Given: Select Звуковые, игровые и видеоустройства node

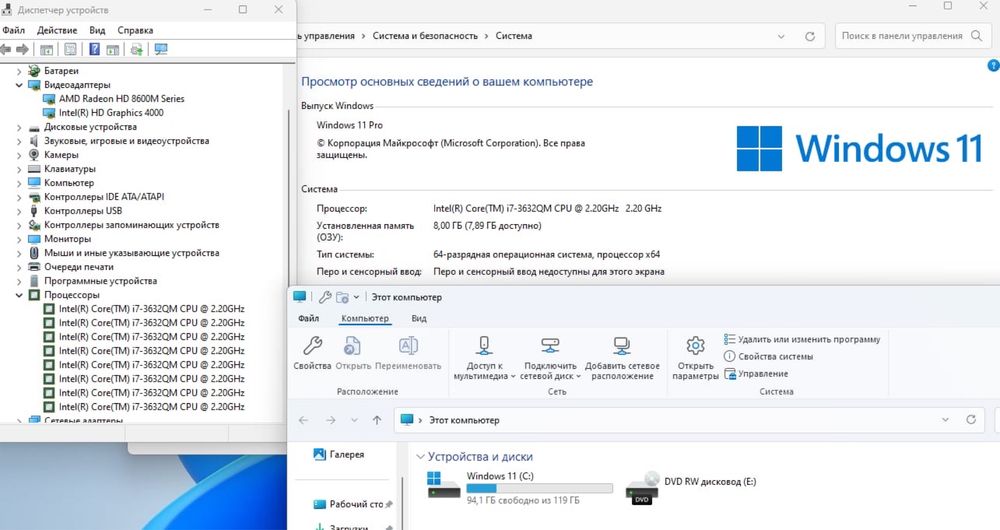Looking at the screenshot, I should tap(119, 141).
